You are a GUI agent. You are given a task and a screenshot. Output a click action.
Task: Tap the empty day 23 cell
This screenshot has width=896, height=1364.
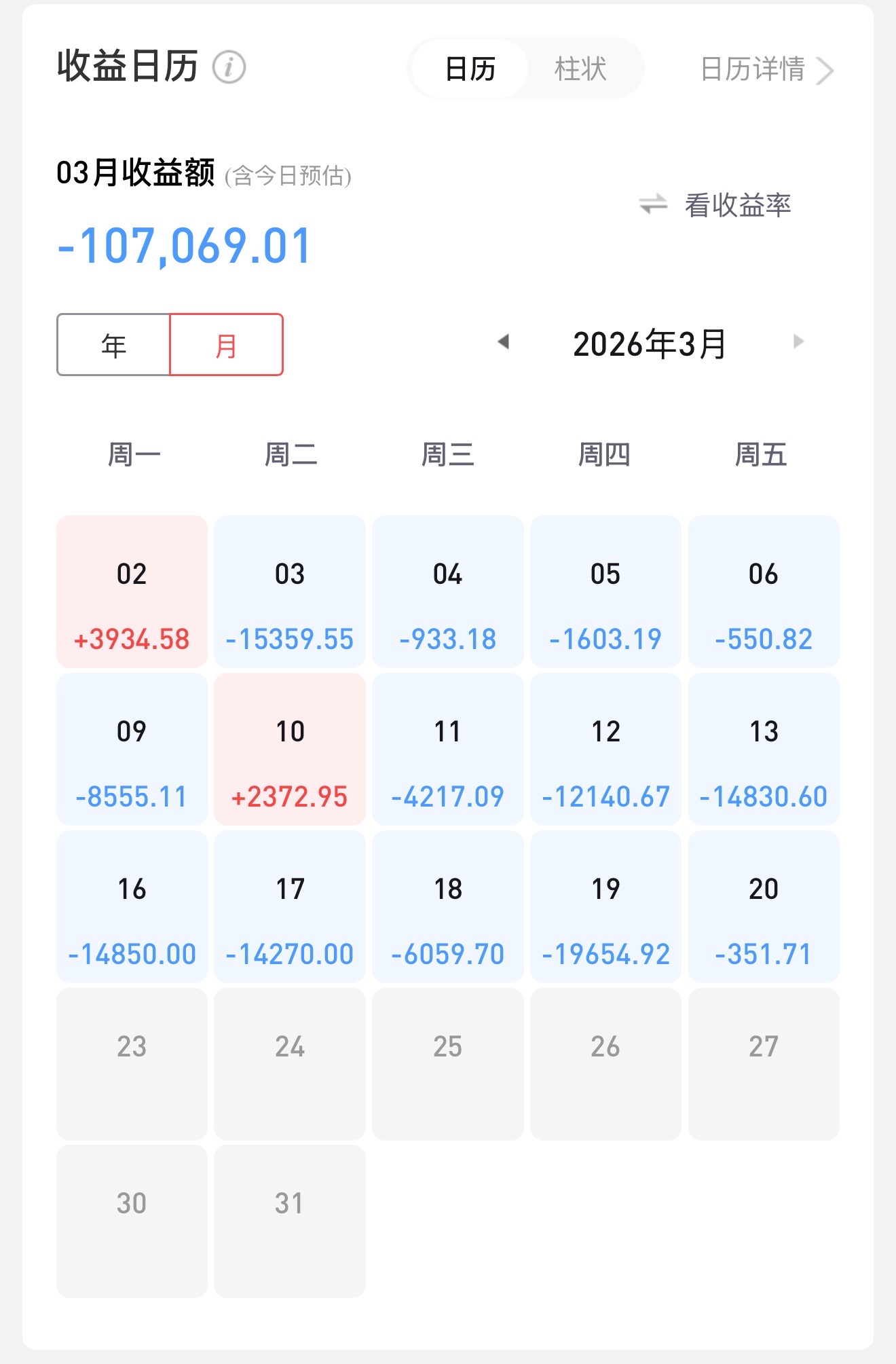[132, 1064]
